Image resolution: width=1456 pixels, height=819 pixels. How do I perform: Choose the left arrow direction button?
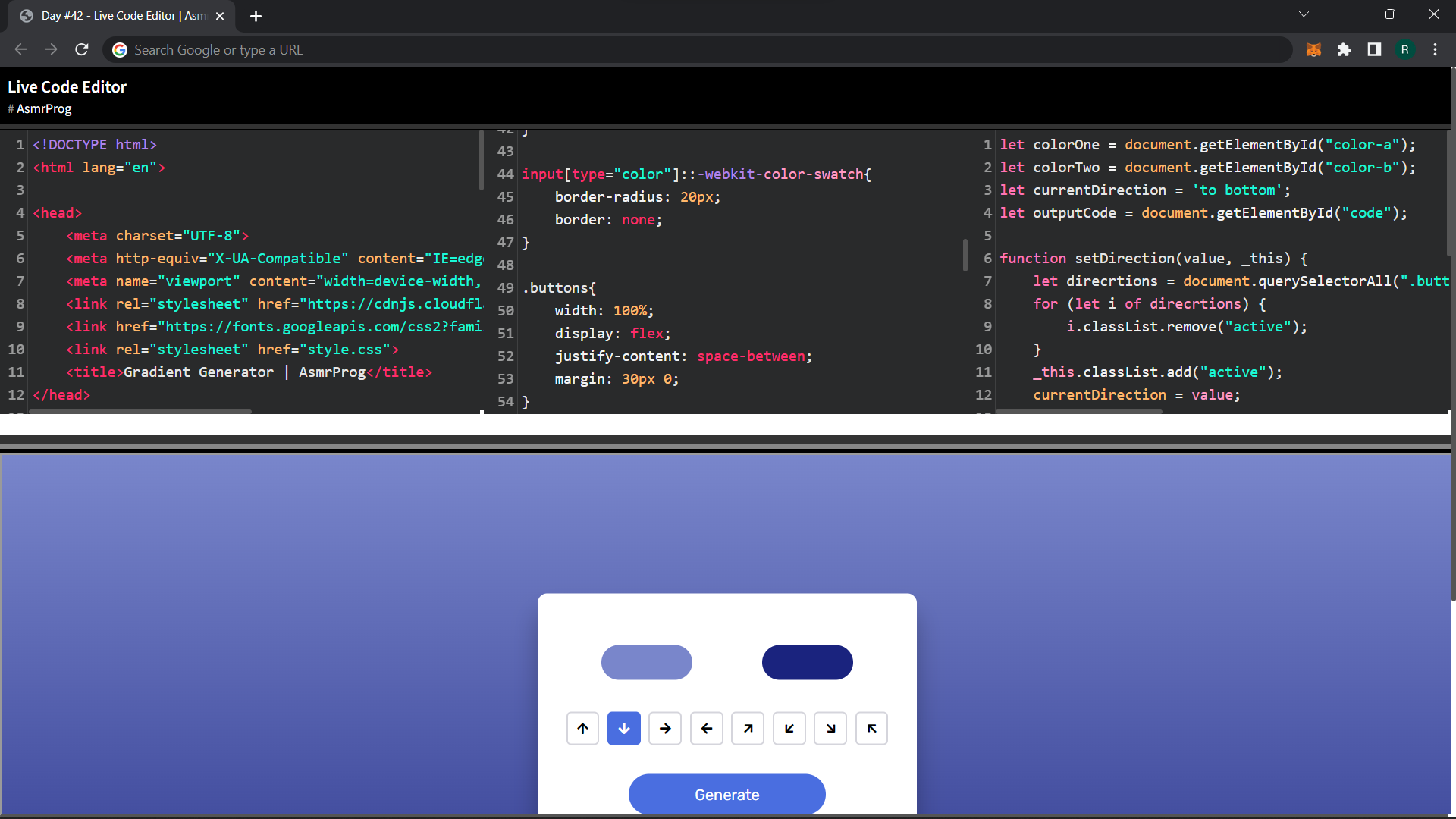[706, 728]
